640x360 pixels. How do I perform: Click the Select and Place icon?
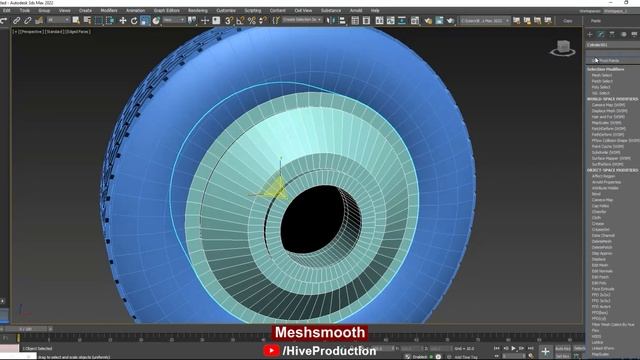point(156,20)
